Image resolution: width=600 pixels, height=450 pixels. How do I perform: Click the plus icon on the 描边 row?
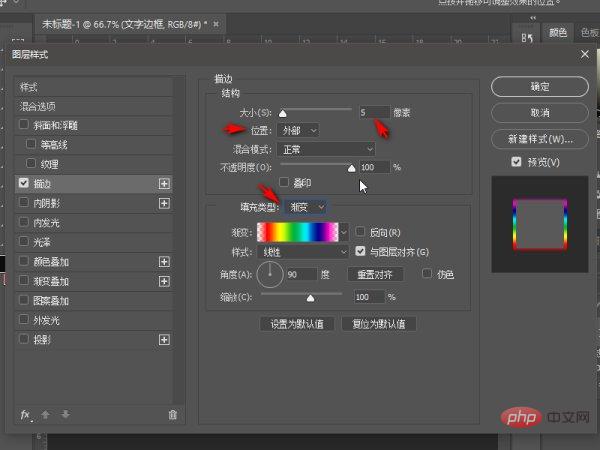coord(164,184)
